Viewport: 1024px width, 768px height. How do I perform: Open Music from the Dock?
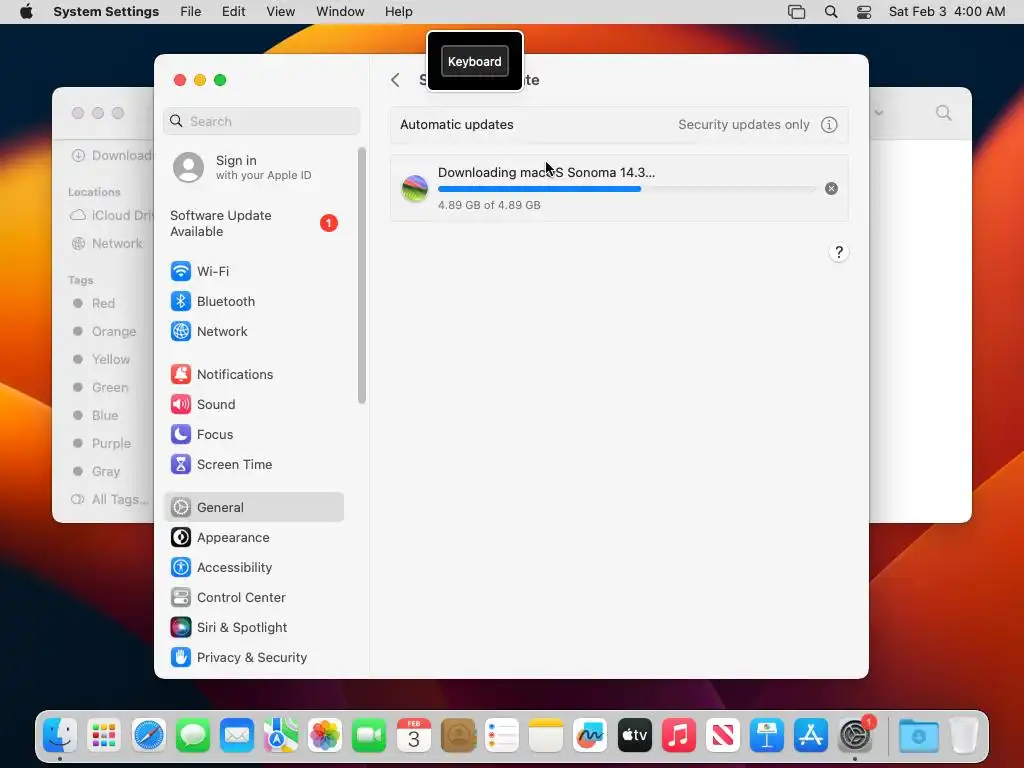click(679, 735)
